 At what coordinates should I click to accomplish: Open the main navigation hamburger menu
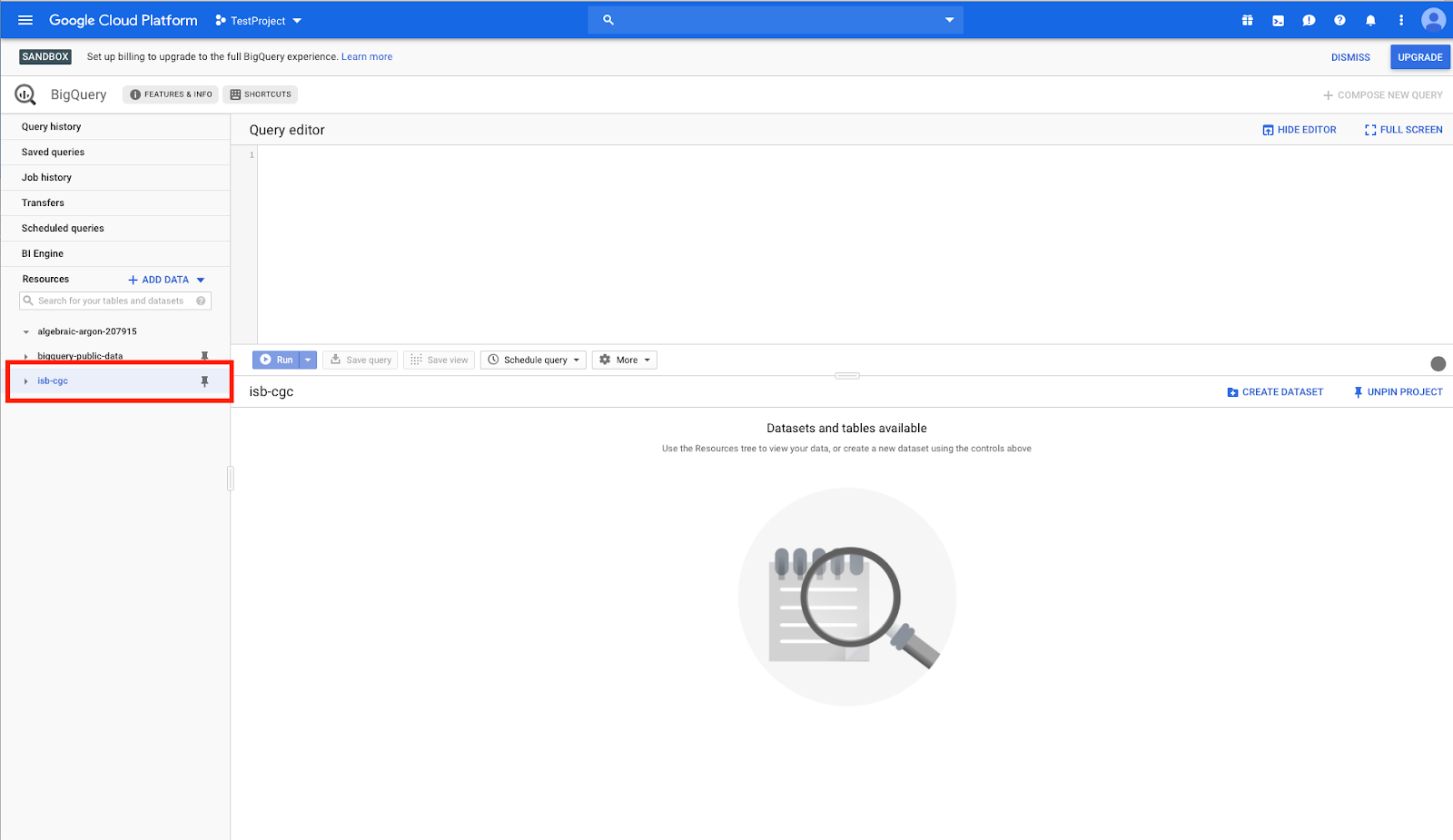tap(25, 20)
